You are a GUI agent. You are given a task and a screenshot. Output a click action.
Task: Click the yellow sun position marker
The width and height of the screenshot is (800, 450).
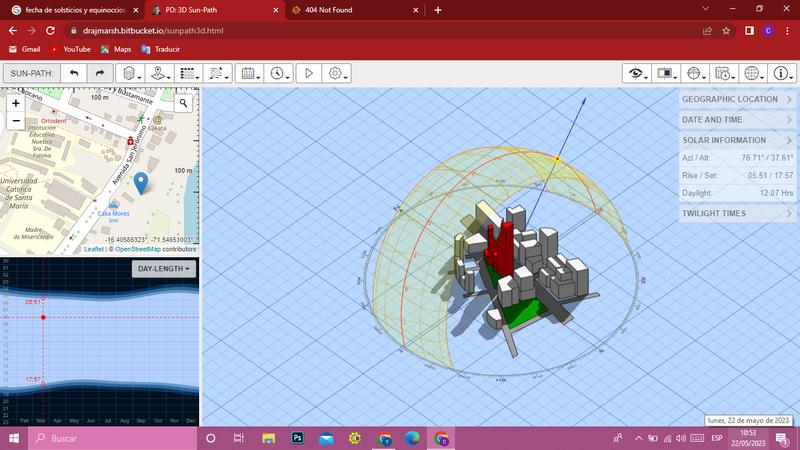click(557, 159)
